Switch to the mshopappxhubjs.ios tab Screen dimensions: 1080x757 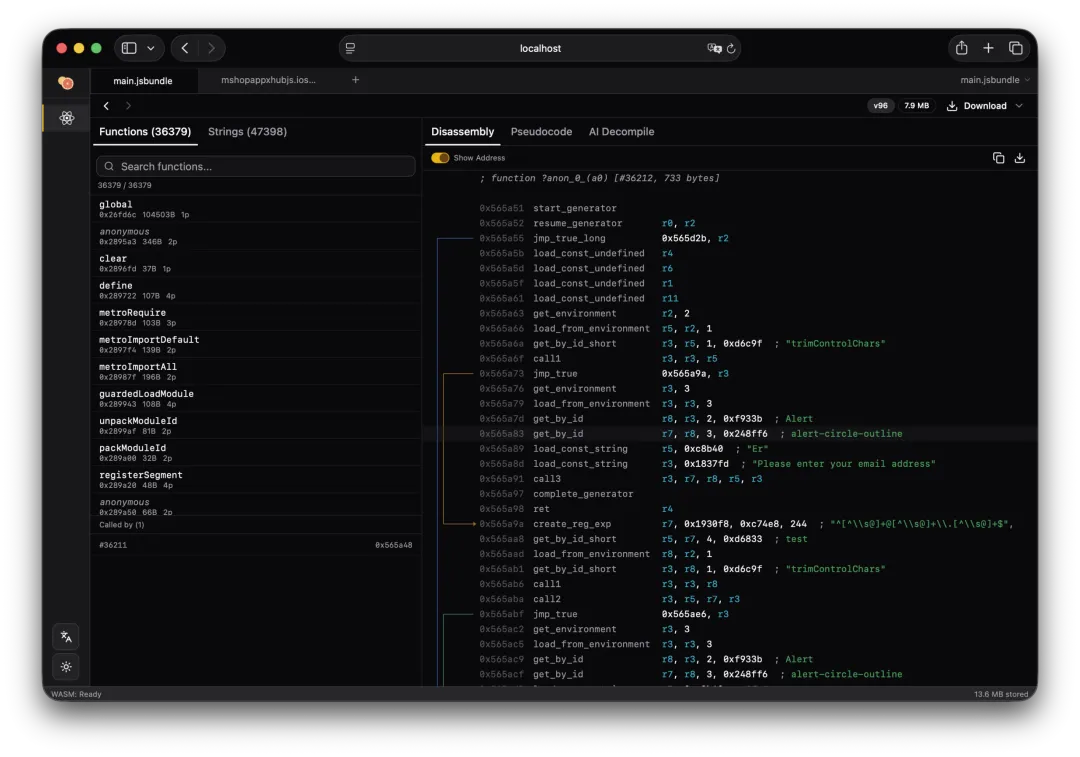click(x=268, y=80)
